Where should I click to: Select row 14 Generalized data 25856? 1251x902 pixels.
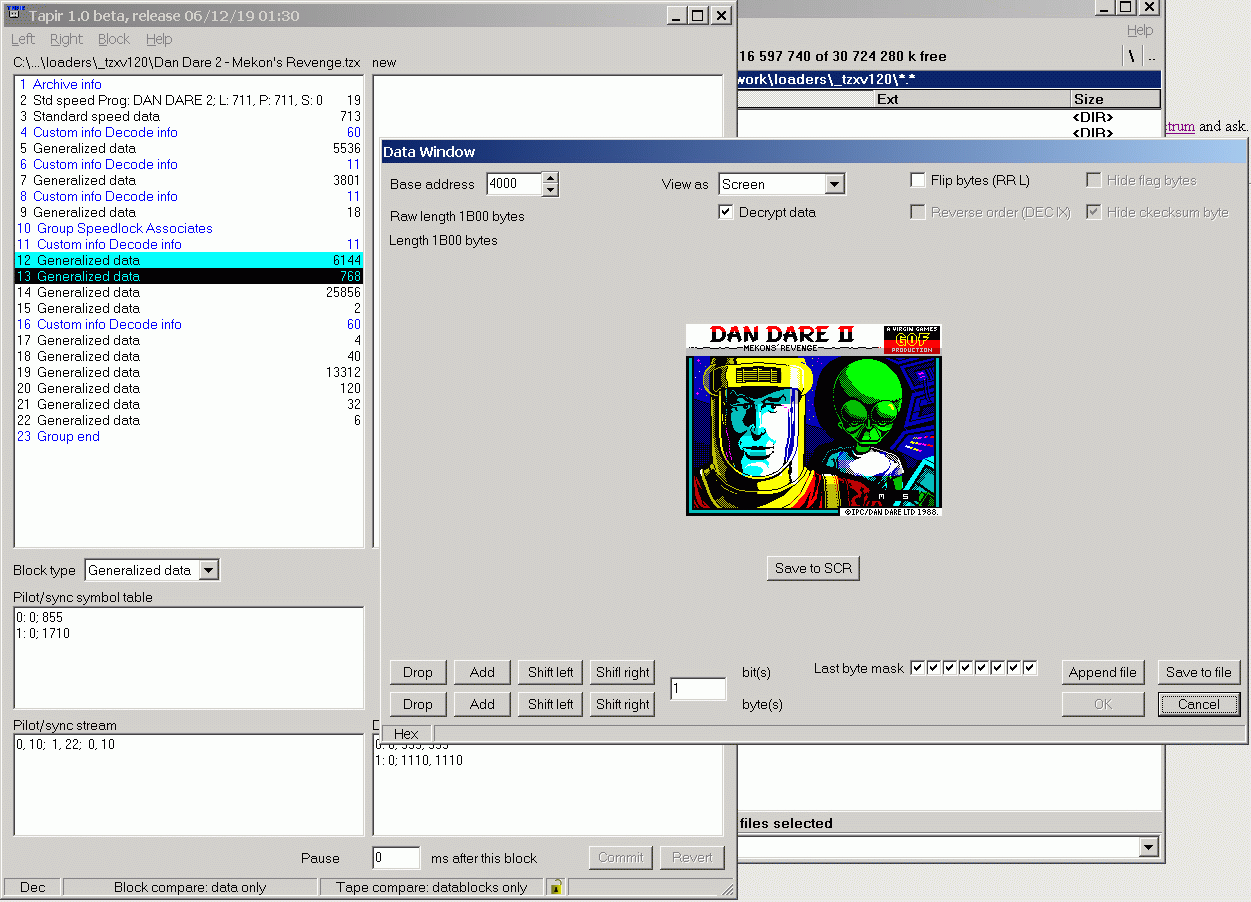(x=189, y=292)
